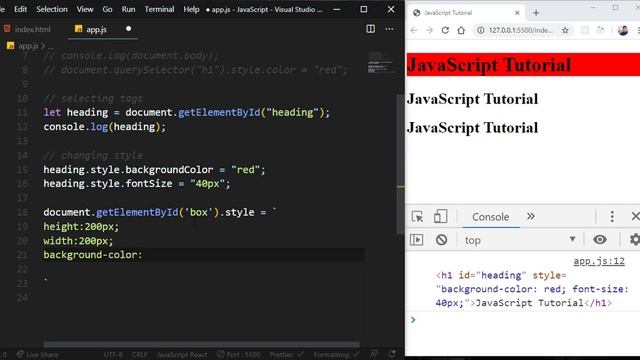Screen dimensions: 640x360
Task: Click Live Share in status bar
Action: (38, 355)
